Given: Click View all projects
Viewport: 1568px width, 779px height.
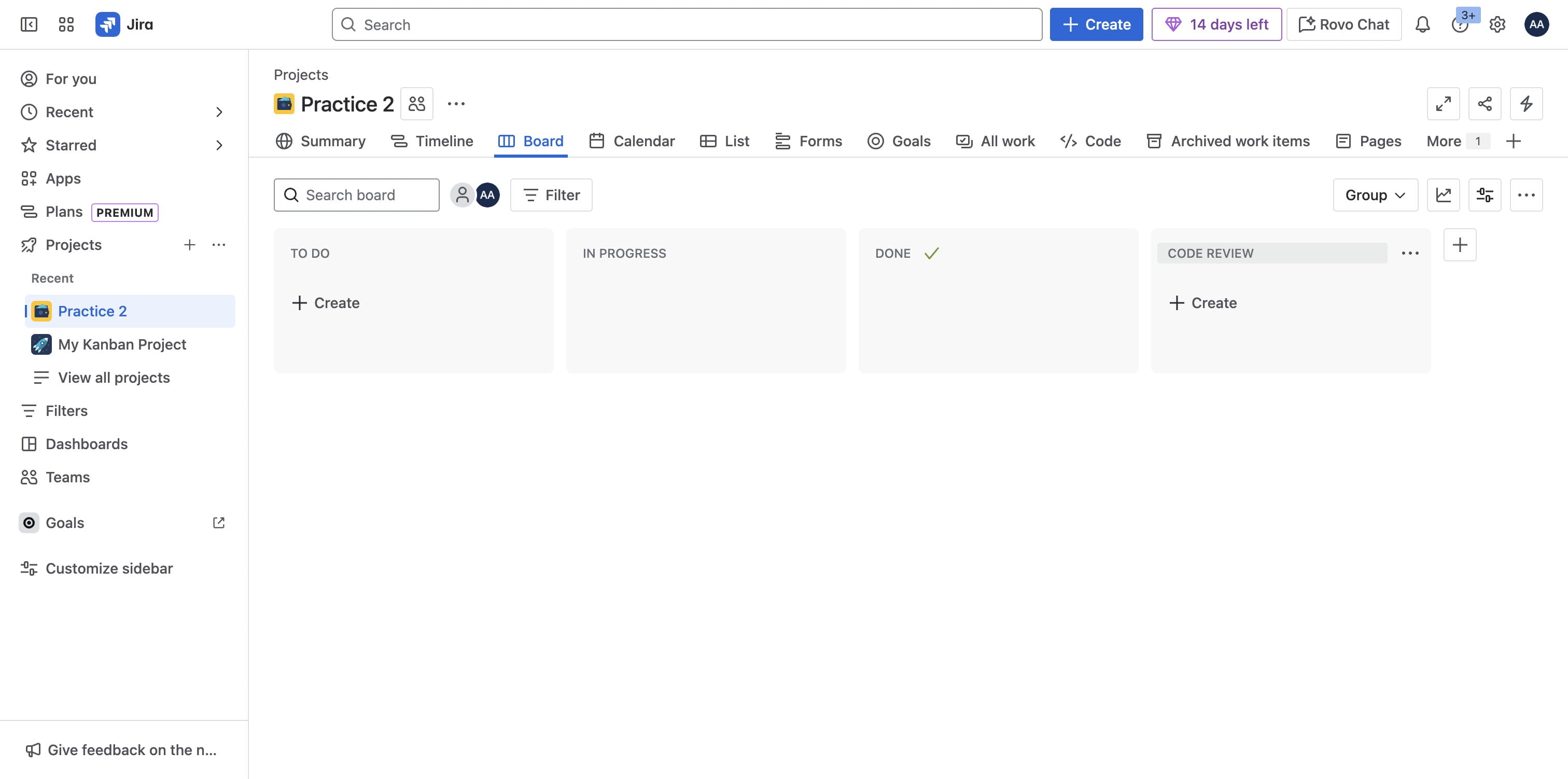Looking at the screenshot, I should (x=130, y=378).
